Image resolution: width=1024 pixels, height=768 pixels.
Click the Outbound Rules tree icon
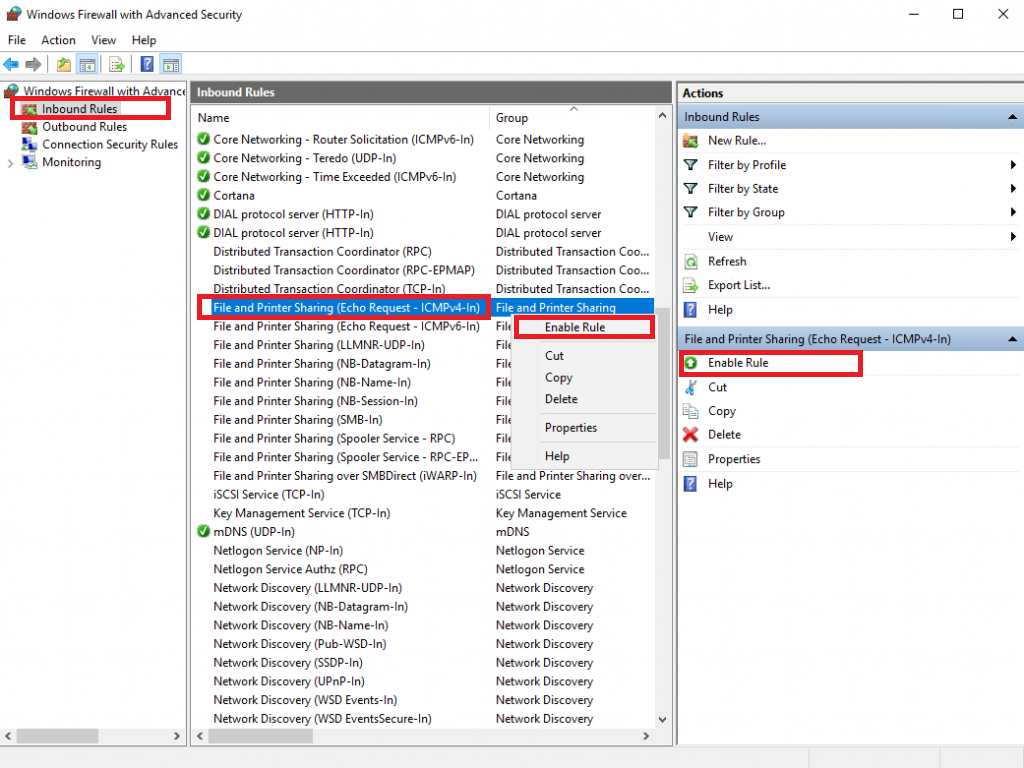(29, 127)
